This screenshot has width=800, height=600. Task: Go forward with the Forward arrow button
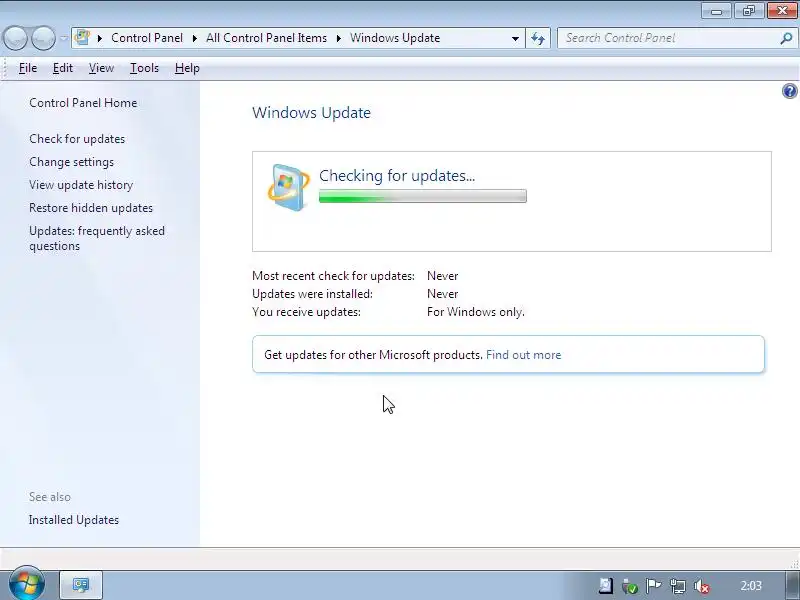43,38
